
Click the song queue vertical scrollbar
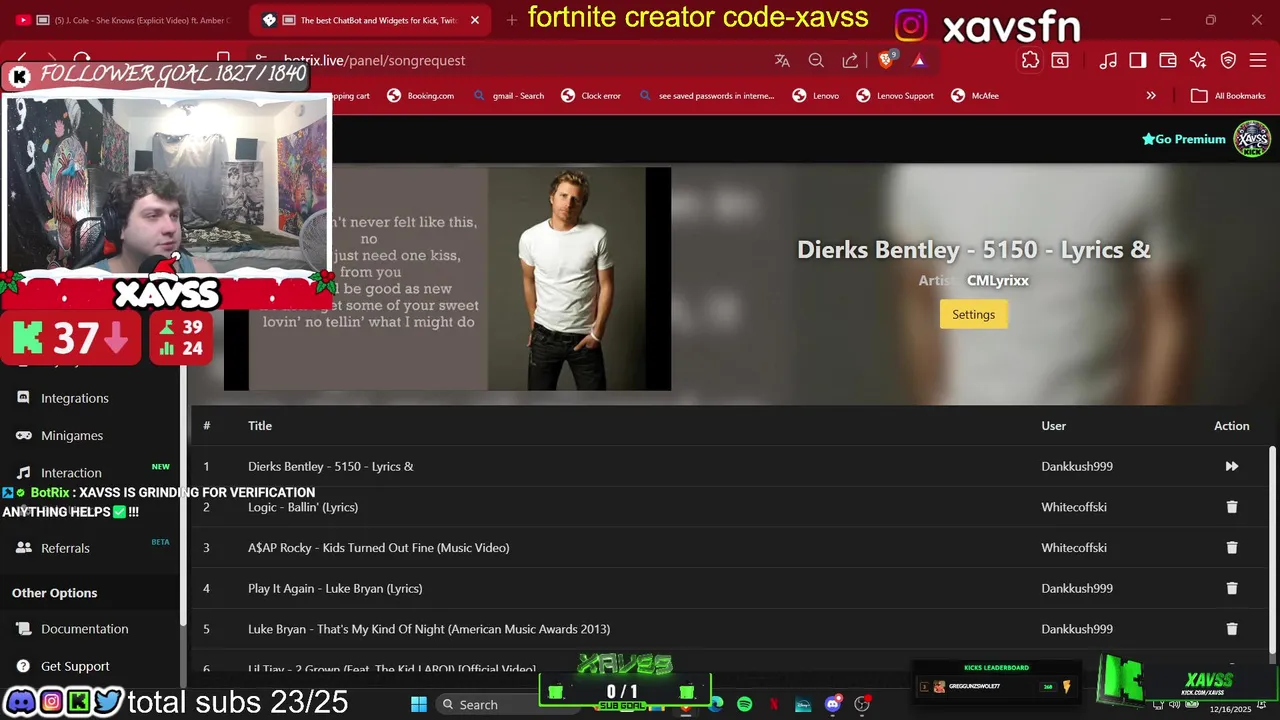pyautogui.click(x=1272, y=550)
